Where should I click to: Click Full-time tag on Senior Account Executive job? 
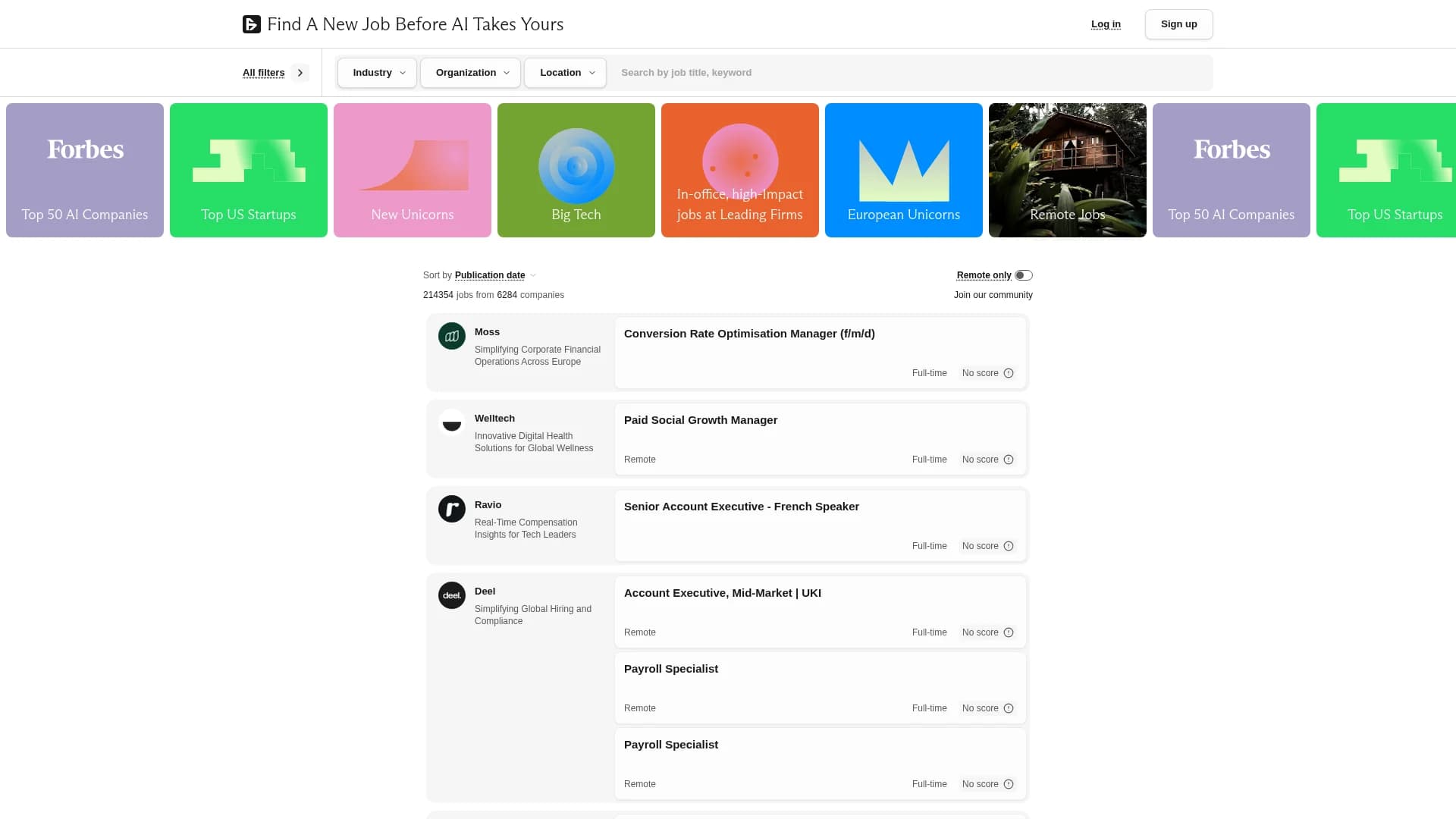coord(929,546)
